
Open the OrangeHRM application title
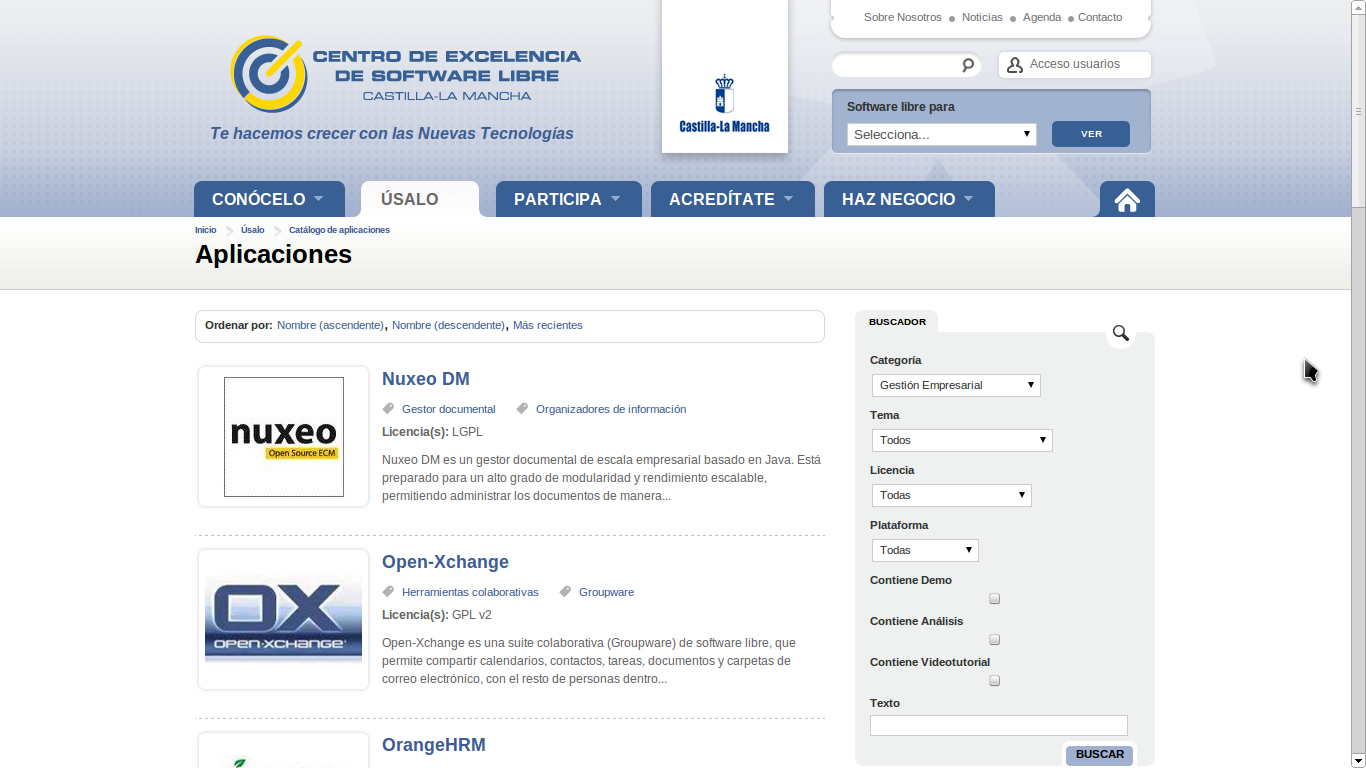[x=434, y=745]
